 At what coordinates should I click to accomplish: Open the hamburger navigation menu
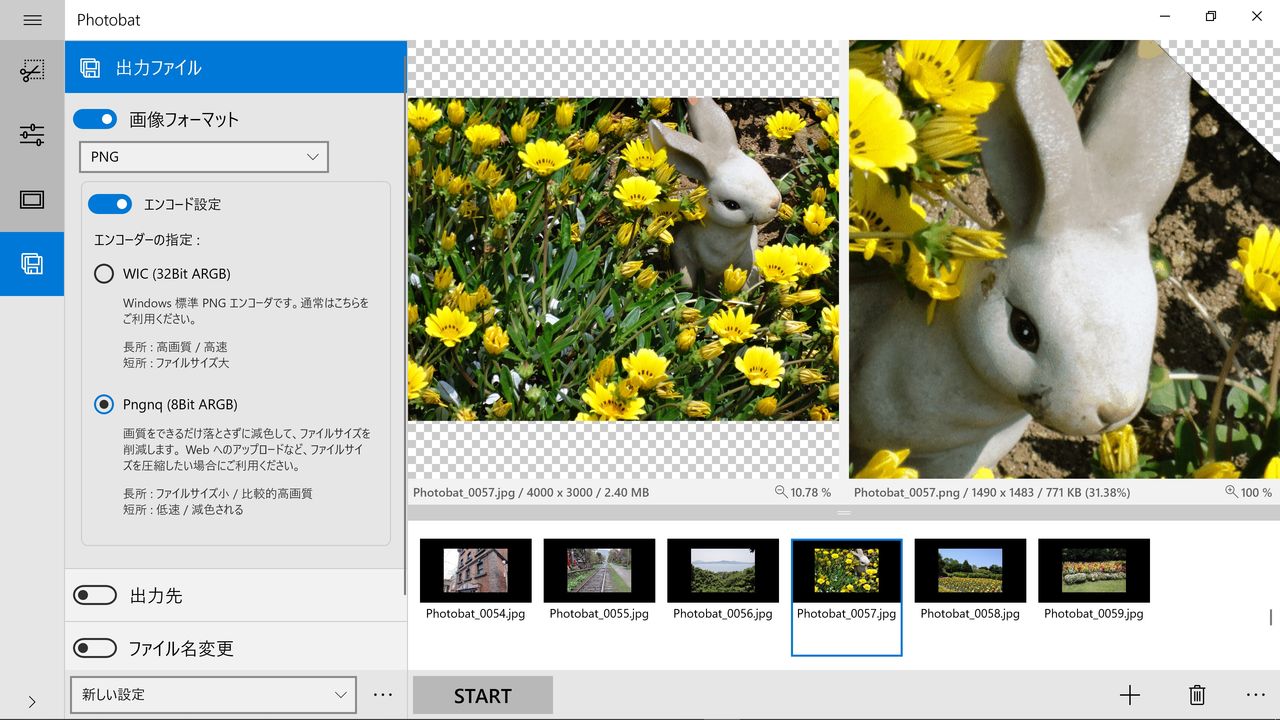32,20
